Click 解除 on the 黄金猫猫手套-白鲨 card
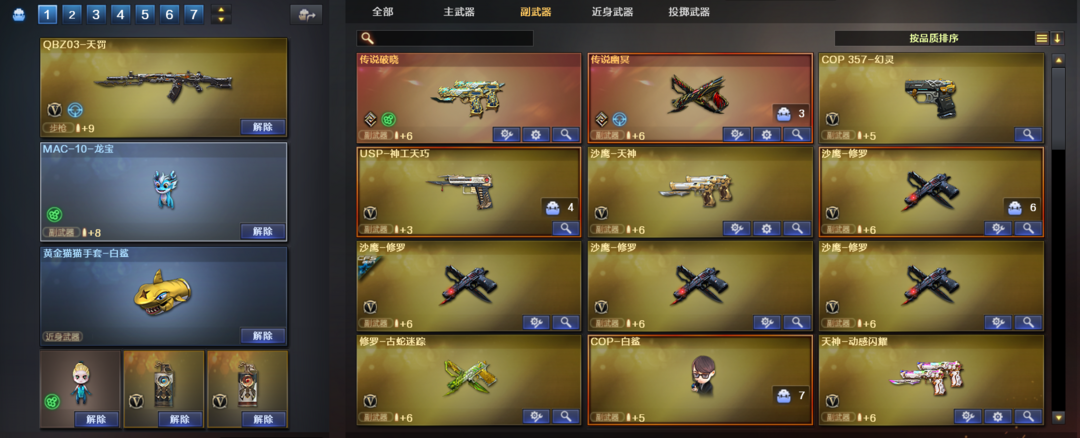The height and width of the screenshot is (438, 1080). coord(262,335)
